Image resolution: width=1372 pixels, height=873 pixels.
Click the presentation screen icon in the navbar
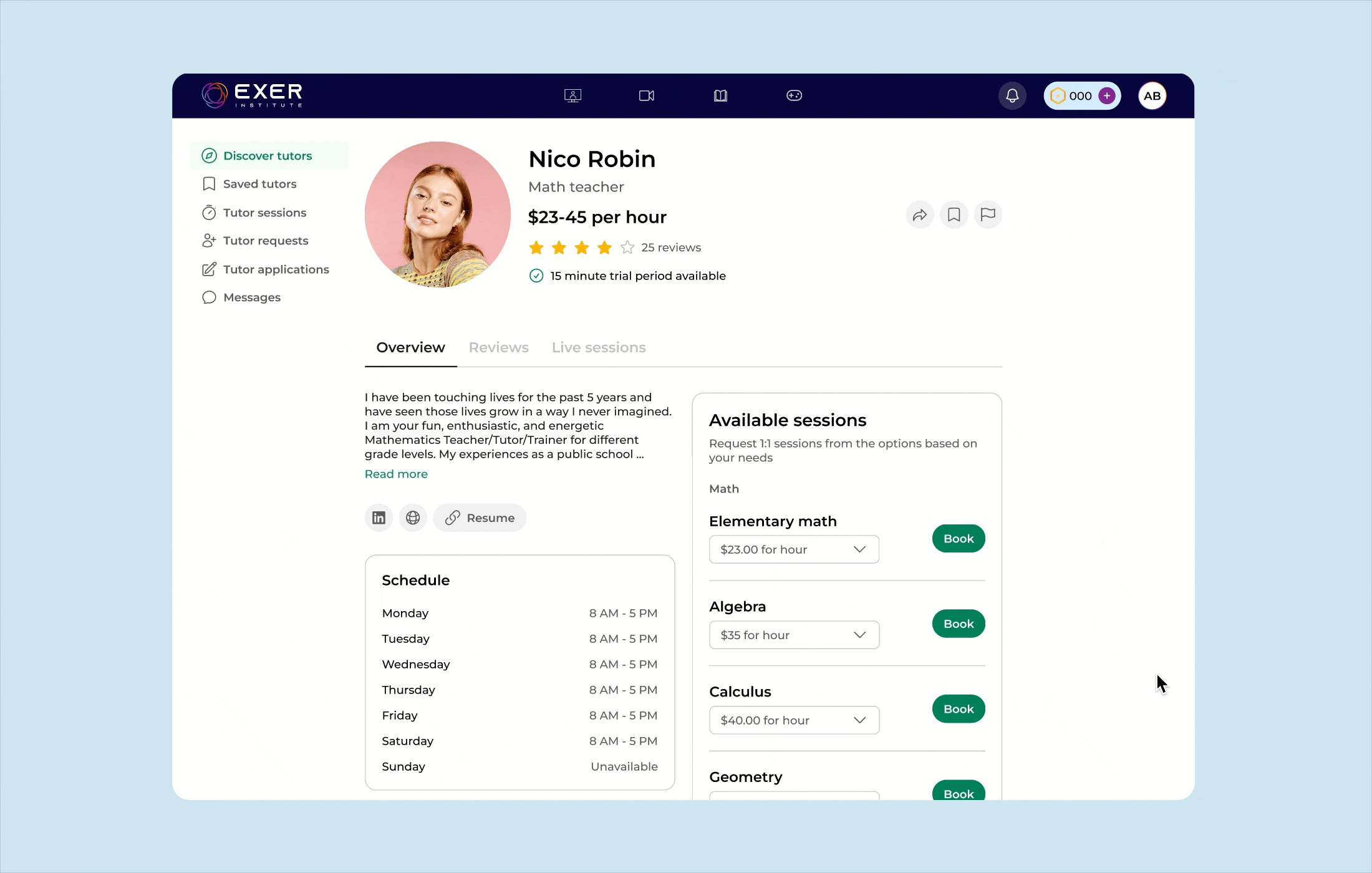572,95
